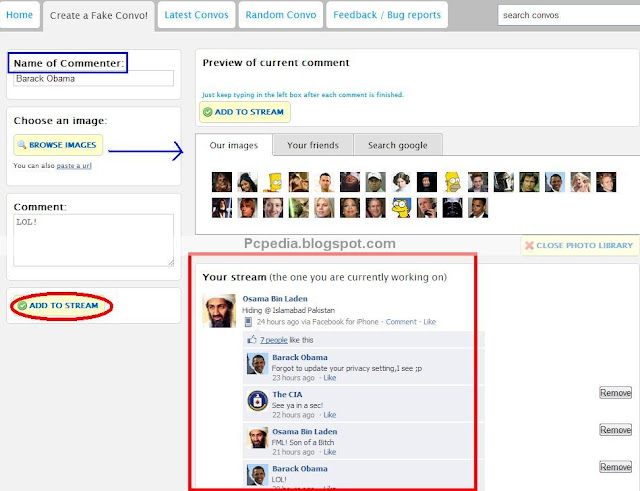Click the Preview of current comment heading
The width and height of the screenshot is (640, 491).
coord(276,62)
